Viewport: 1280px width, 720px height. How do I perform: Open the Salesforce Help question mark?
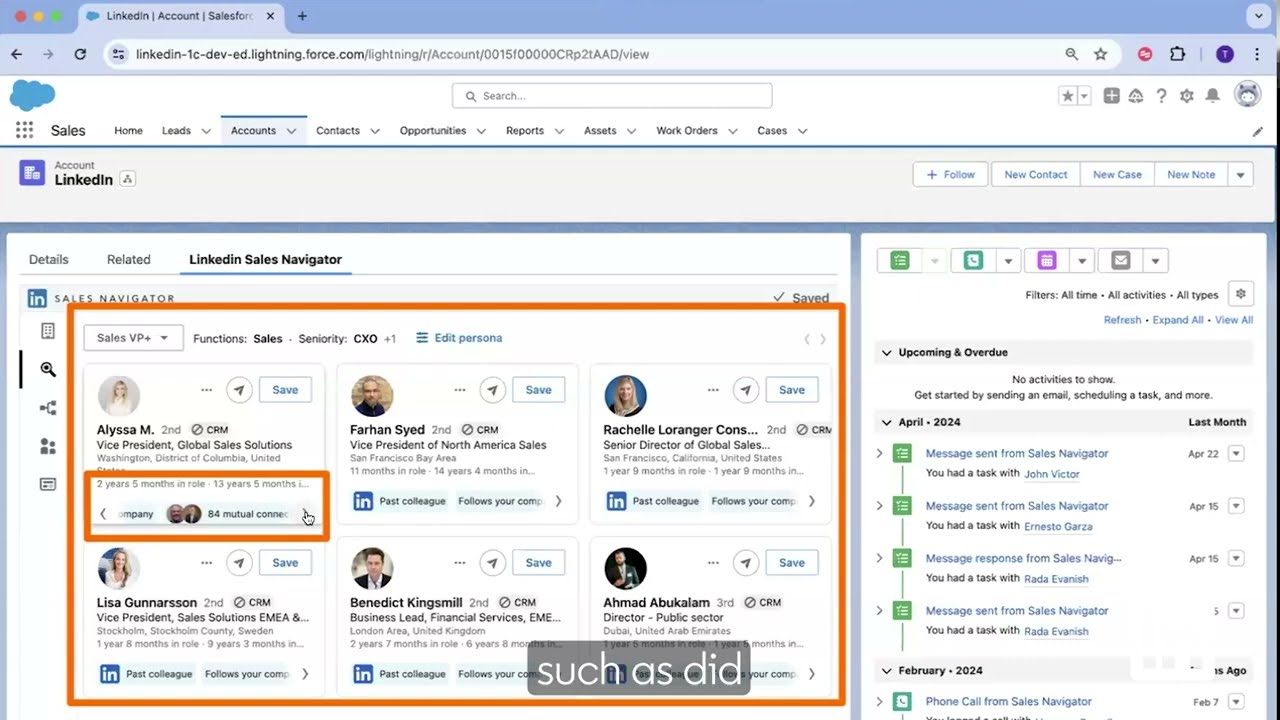pos(1161,96)
